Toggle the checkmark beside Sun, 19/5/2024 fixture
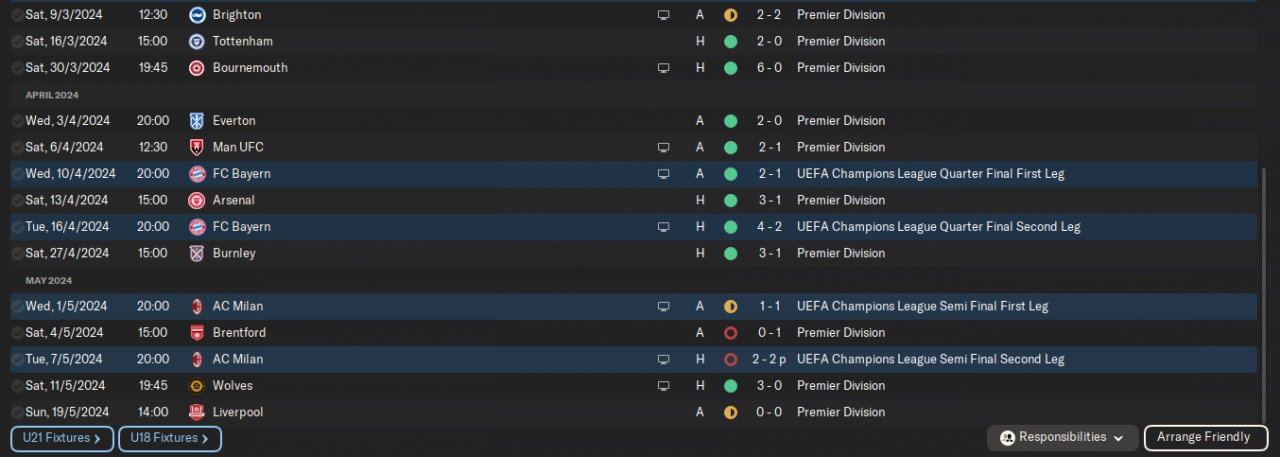The image size is (1280, 457). point(17,412)
